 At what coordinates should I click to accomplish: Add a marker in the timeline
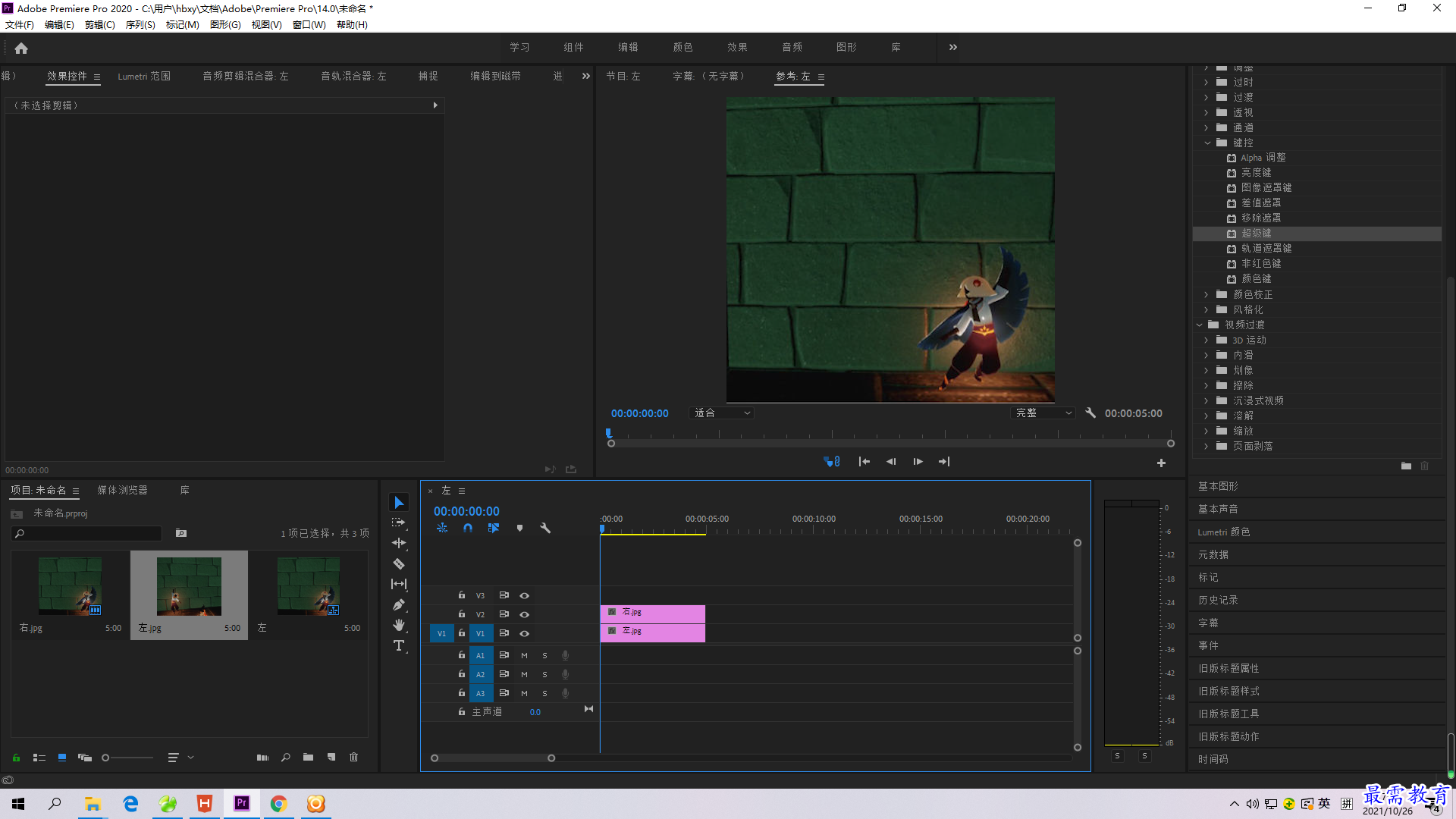point(519,528)
